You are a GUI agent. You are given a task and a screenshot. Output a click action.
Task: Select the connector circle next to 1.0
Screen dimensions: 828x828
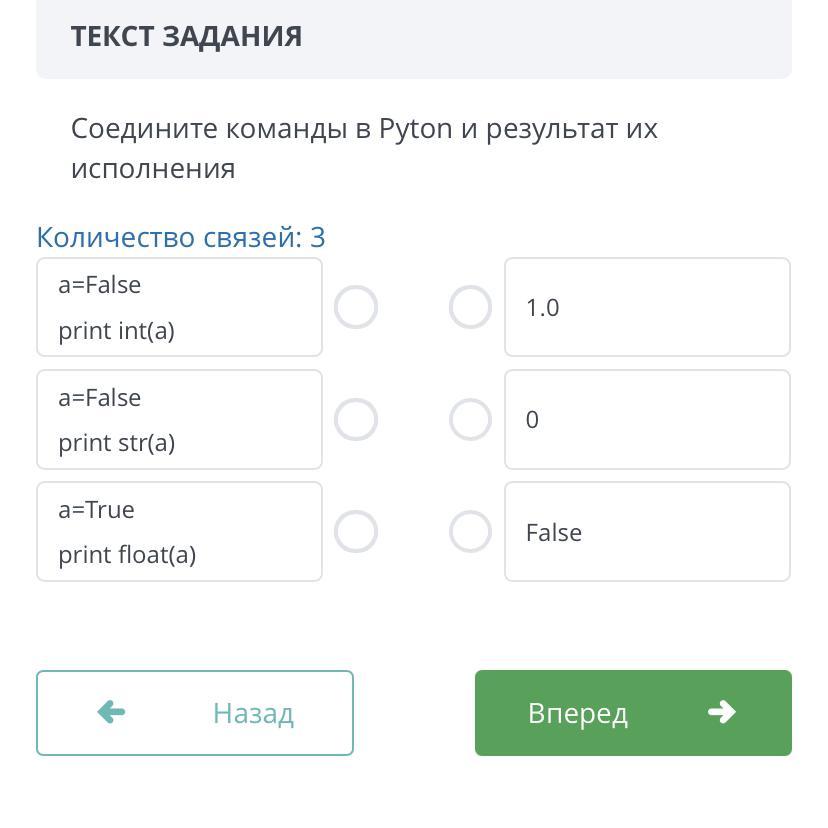coord(470,307)
